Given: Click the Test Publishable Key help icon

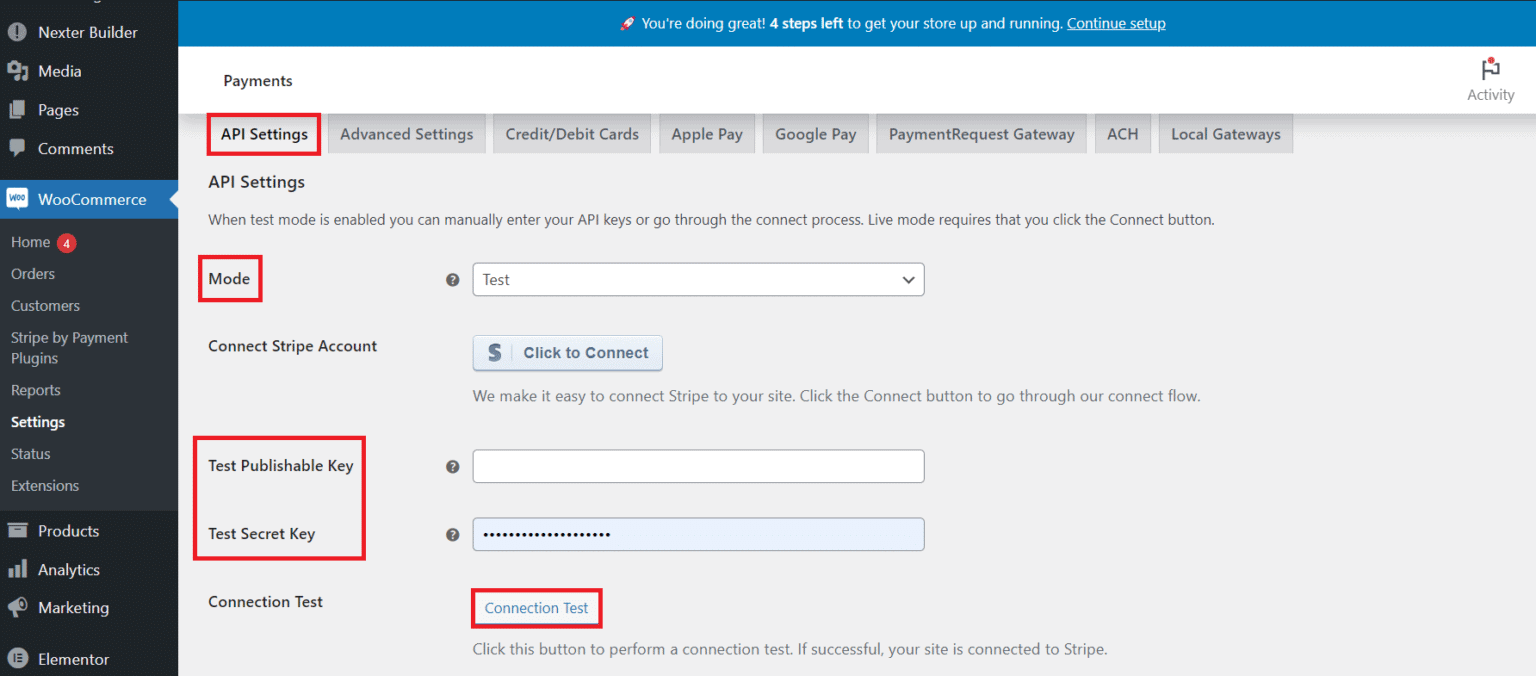Looking at the screenshot, I should pos(452,466).
